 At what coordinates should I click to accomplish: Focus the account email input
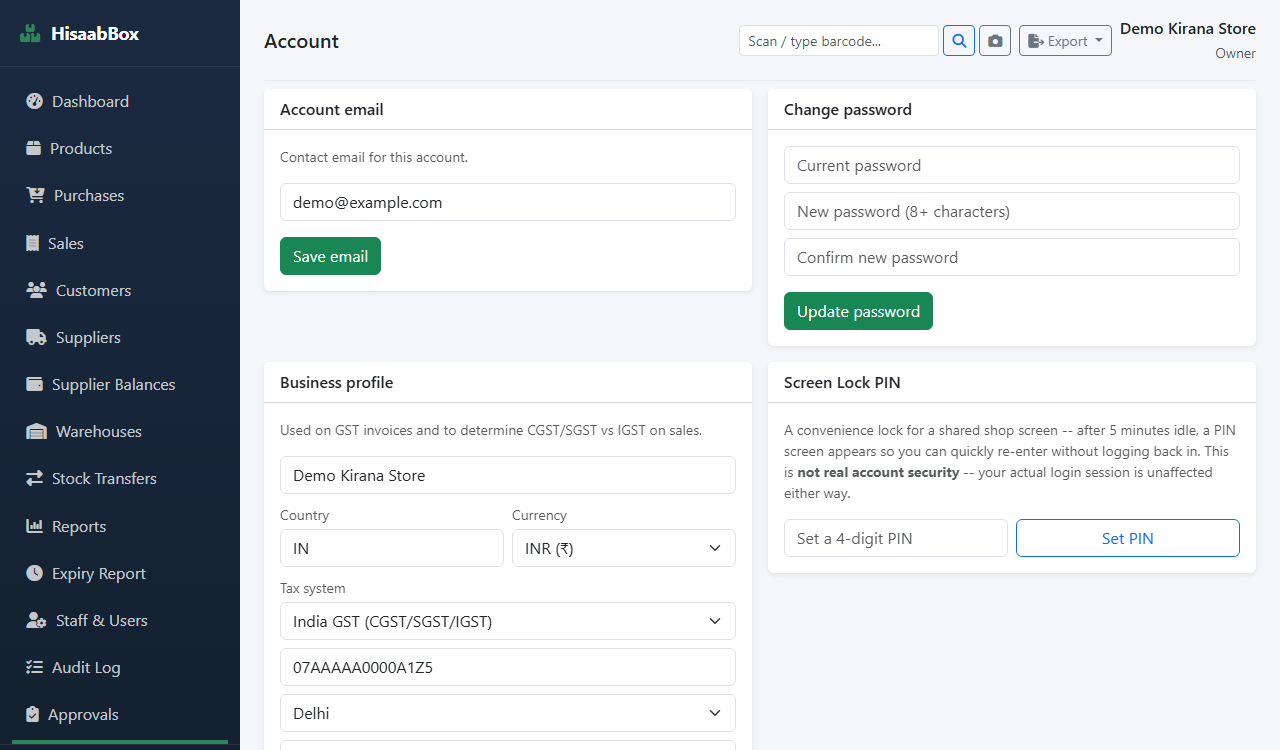coord(508,202)
